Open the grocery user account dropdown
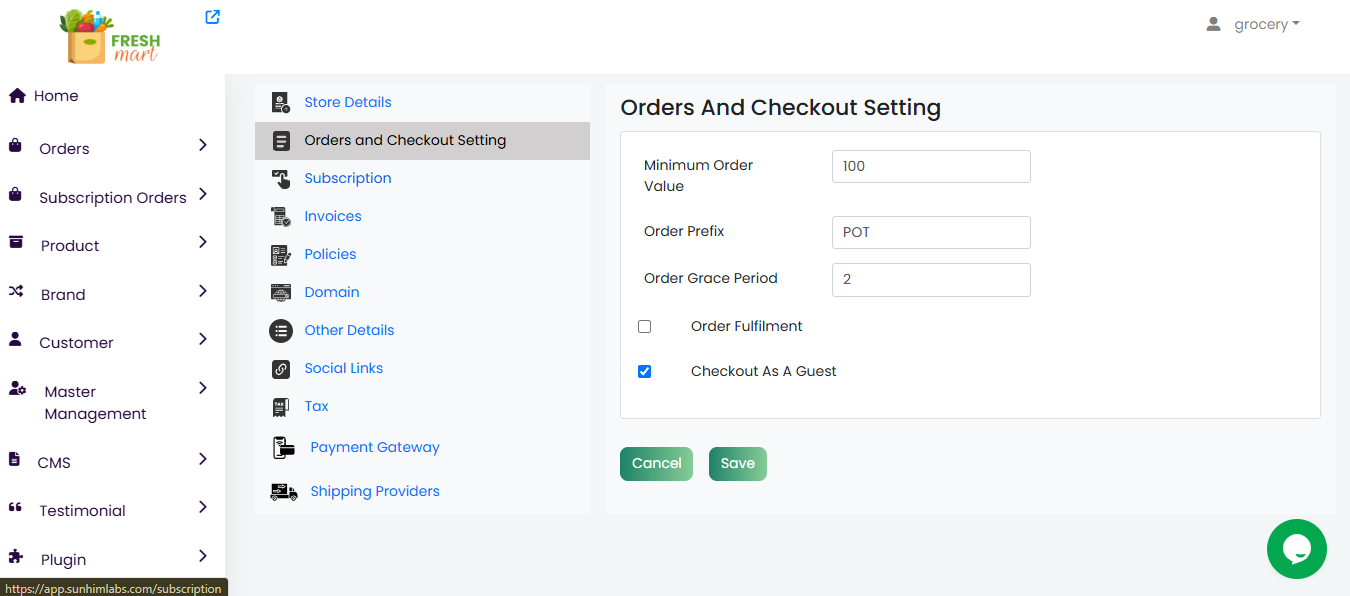This screenshot has width=1350, height=596. 1254,24
